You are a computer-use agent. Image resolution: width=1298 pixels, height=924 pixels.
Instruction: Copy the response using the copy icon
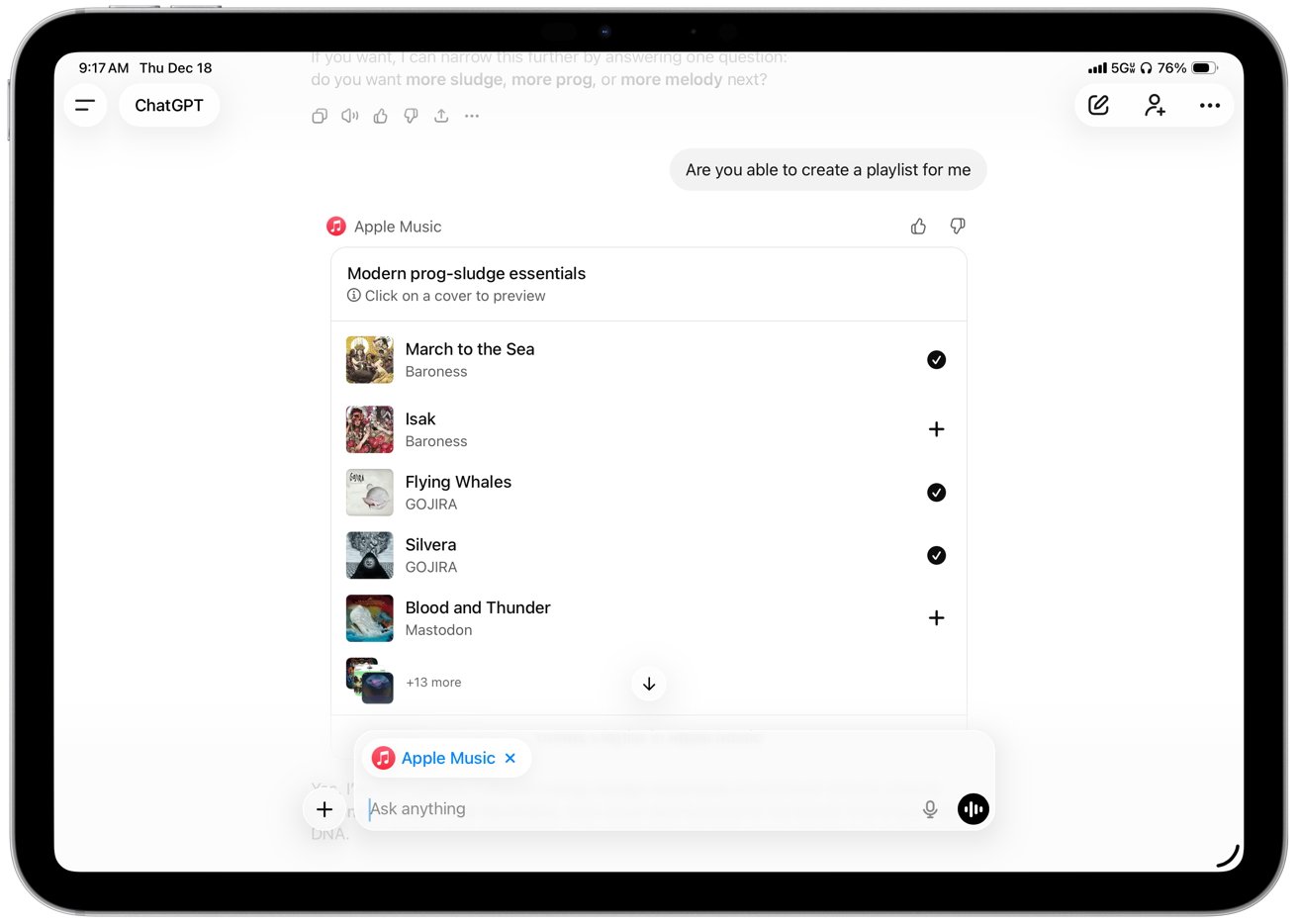(x=320, y=116)
